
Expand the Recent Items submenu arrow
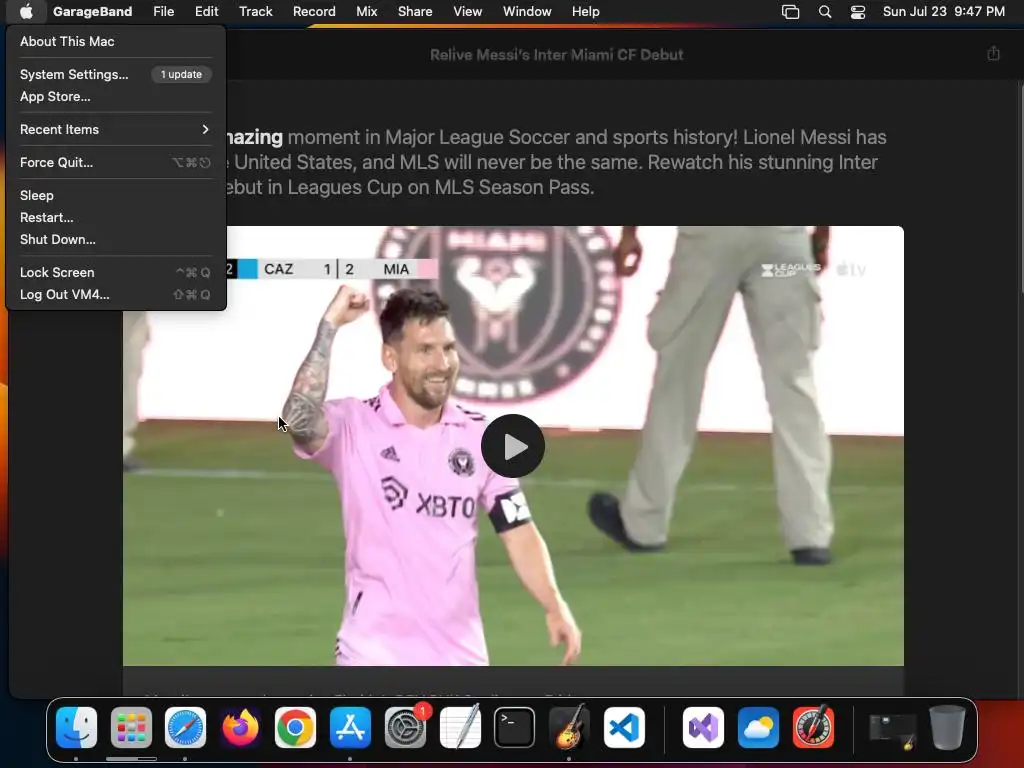[205, 129]
